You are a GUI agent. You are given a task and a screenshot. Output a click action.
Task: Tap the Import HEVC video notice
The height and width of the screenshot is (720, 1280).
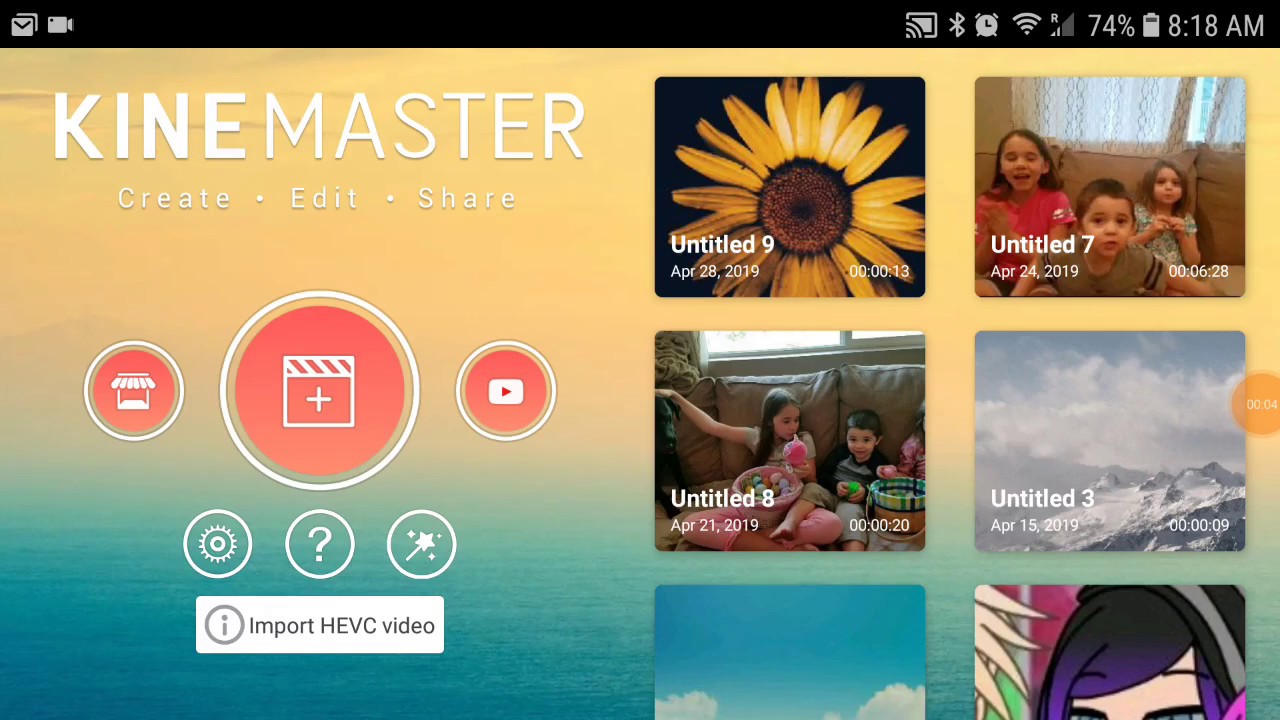(x=320, y=625)
